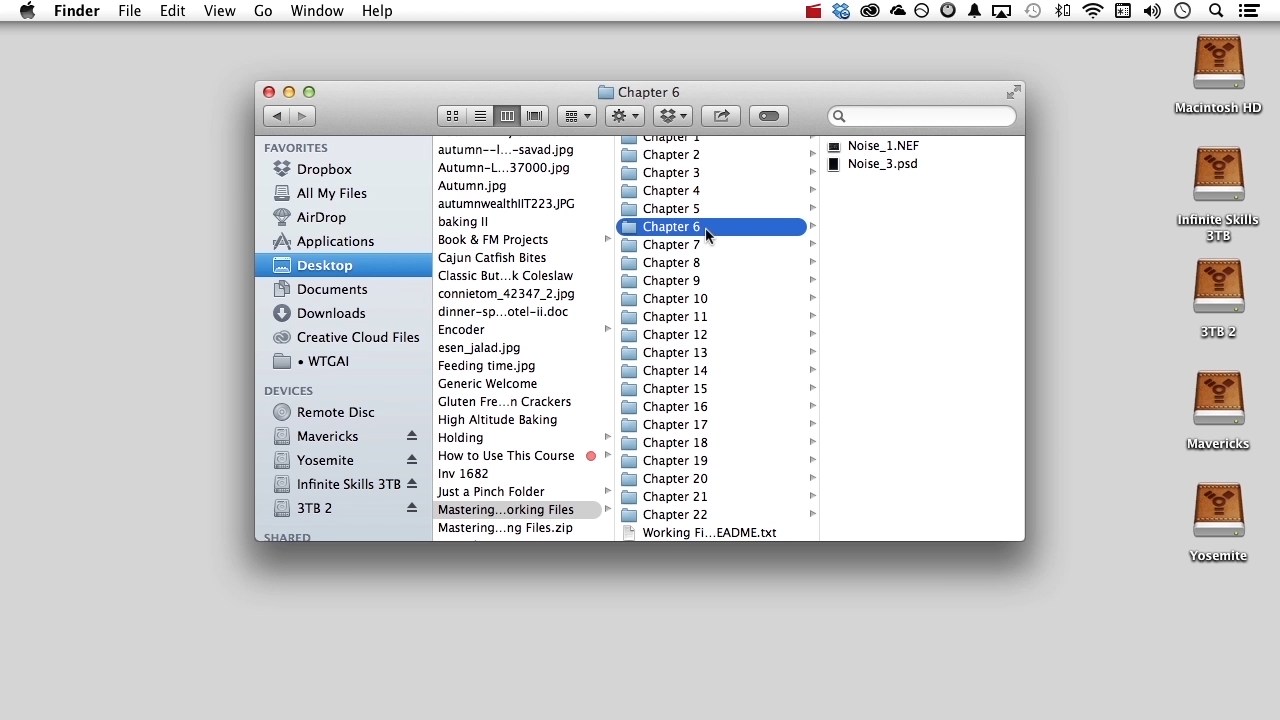Screen dimensions: 1280x720
Task: Select the High Altitude Baking item
Action: [x=497, y=419]
